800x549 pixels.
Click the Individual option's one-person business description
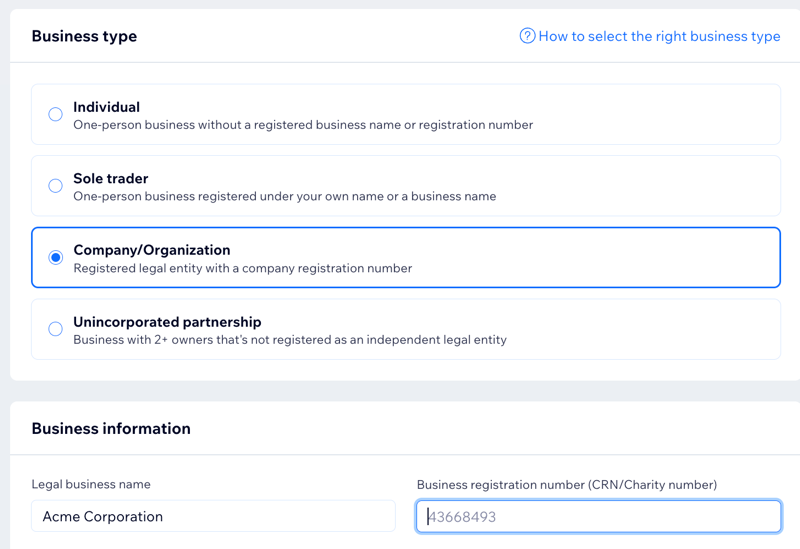click(302, 125)
